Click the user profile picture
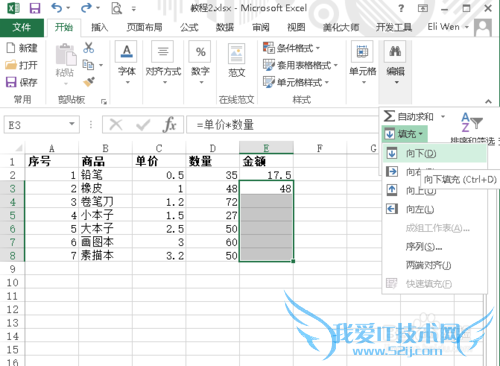 click(483, 27)
